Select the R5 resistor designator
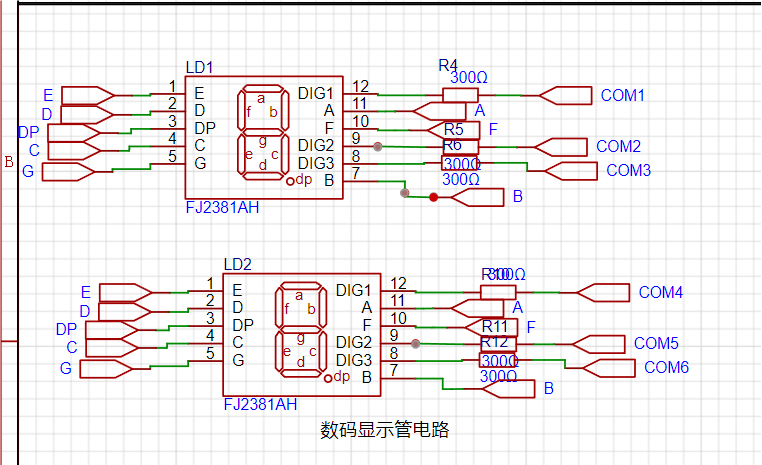The width and height of the screenshot is (762, 465). click(454, 130)
